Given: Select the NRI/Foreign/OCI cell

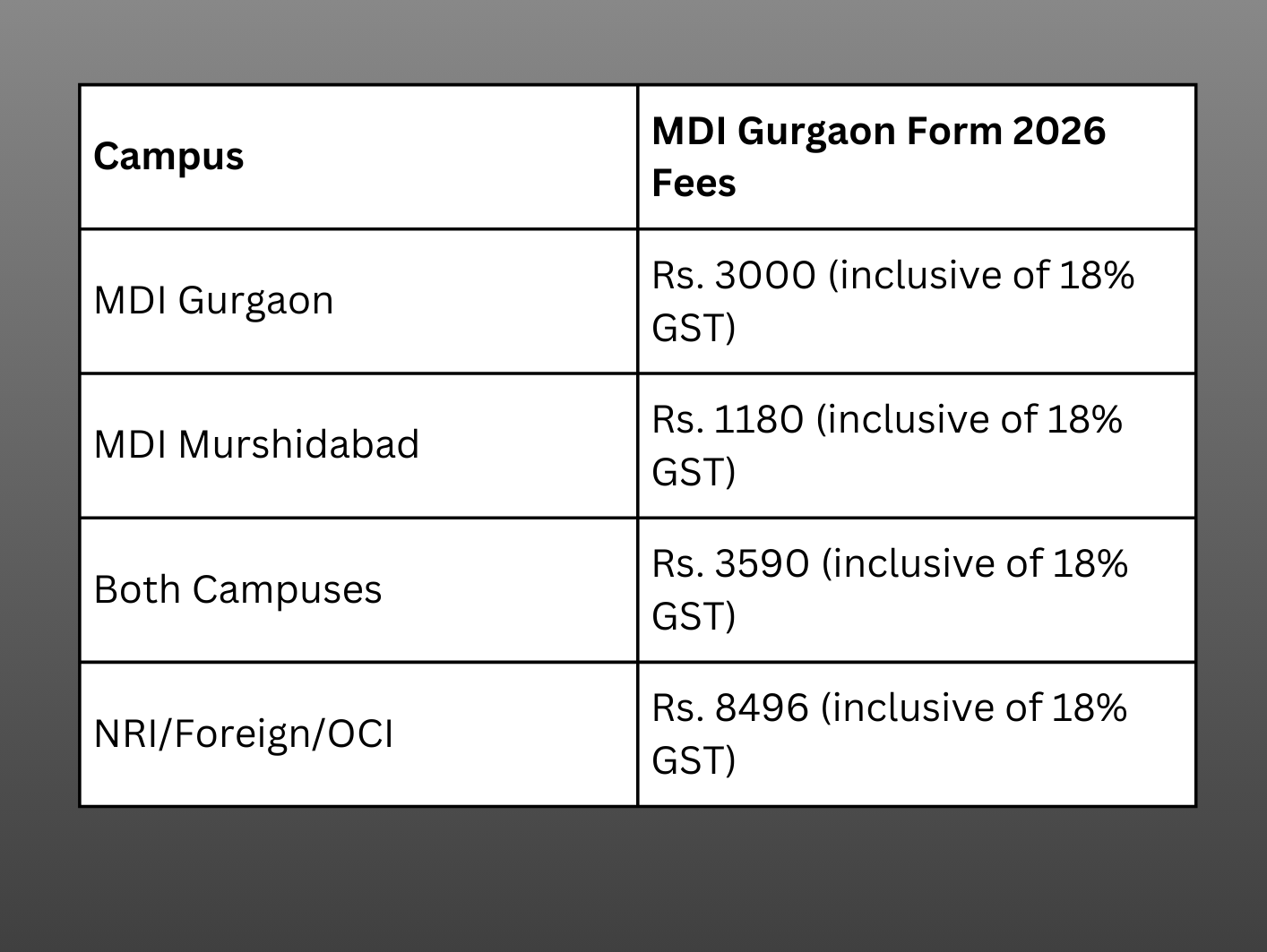Looking at the screenshot, I should coord(244,734).
